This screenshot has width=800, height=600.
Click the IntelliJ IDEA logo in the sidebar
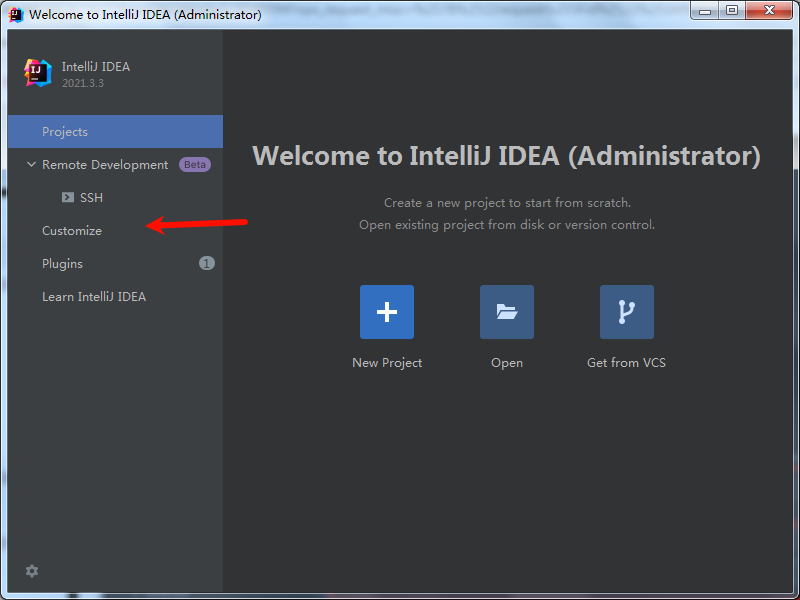(x=38, y=73)
